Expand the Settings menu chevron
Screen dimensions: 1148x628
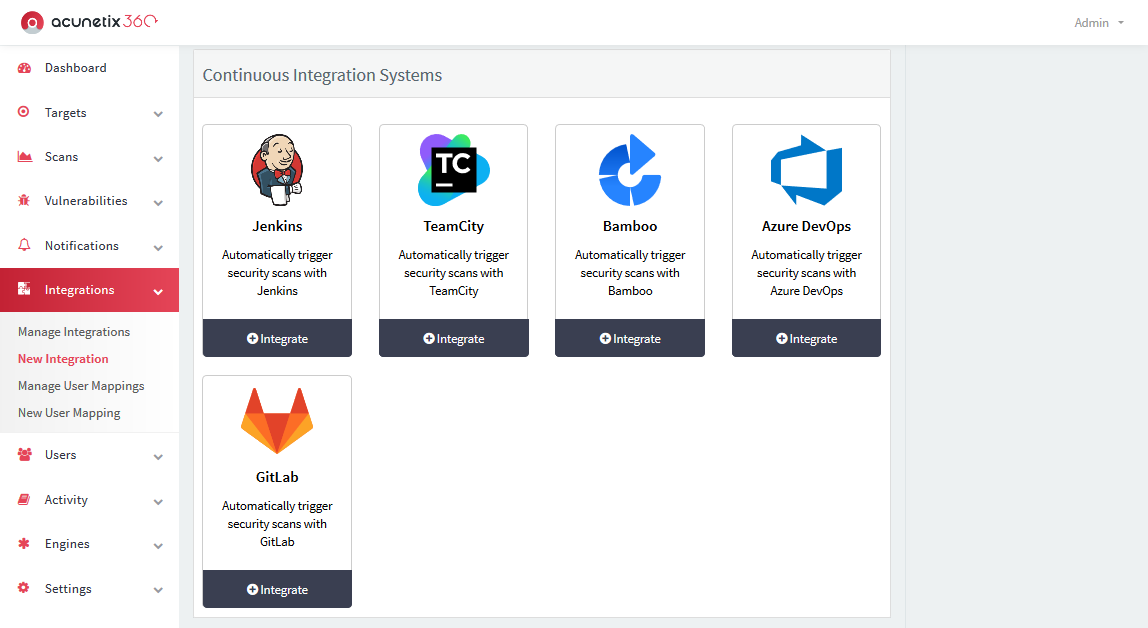click(158, 590)
